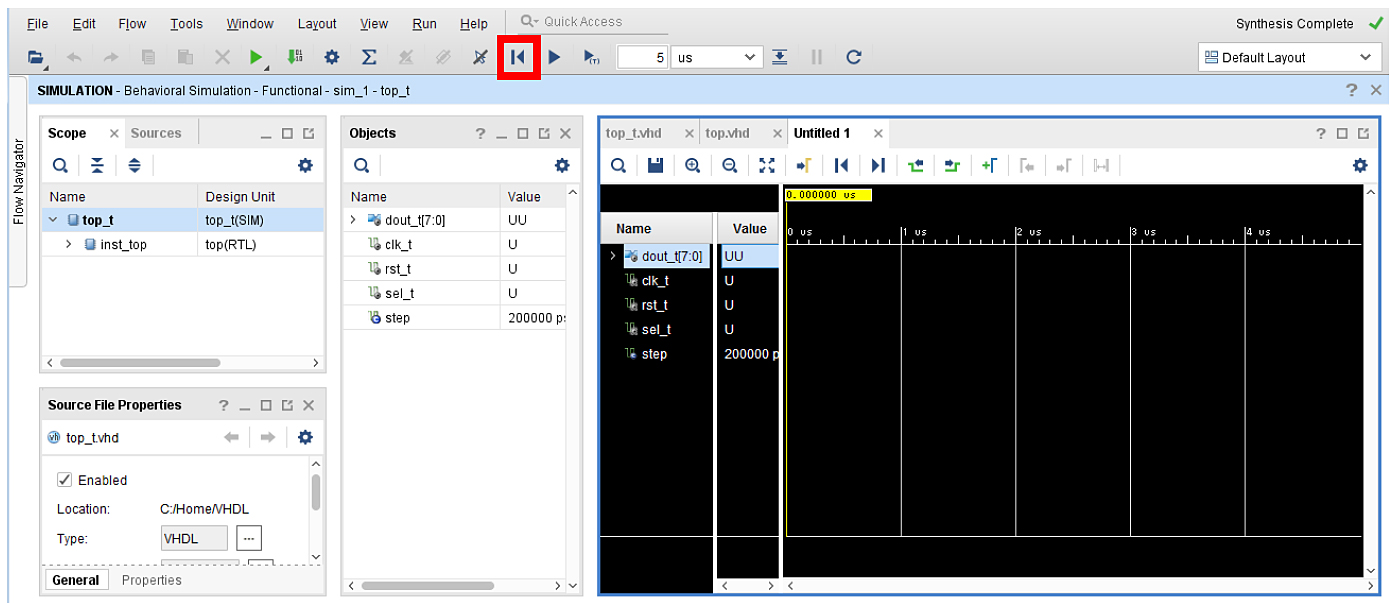Viewport: 1390px width, 603px height.
Task: Click the Relaunch Simulation circular arrow icon
Action: 853,57
